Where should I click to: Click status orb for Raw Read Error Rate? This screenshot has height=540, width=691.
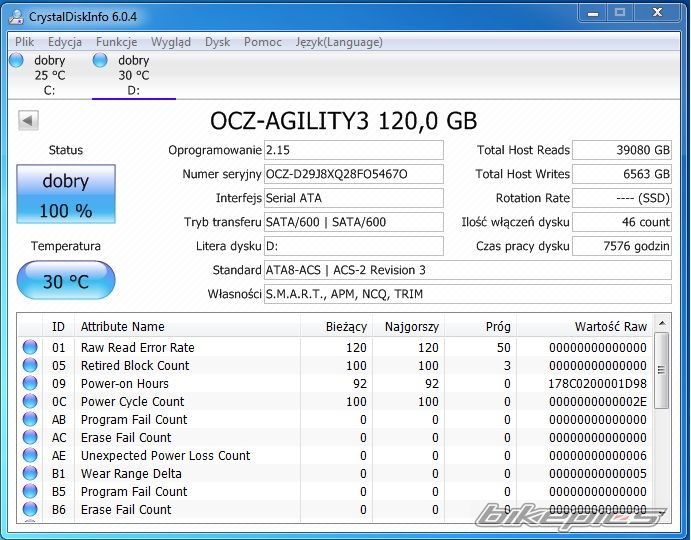(30, 348)
